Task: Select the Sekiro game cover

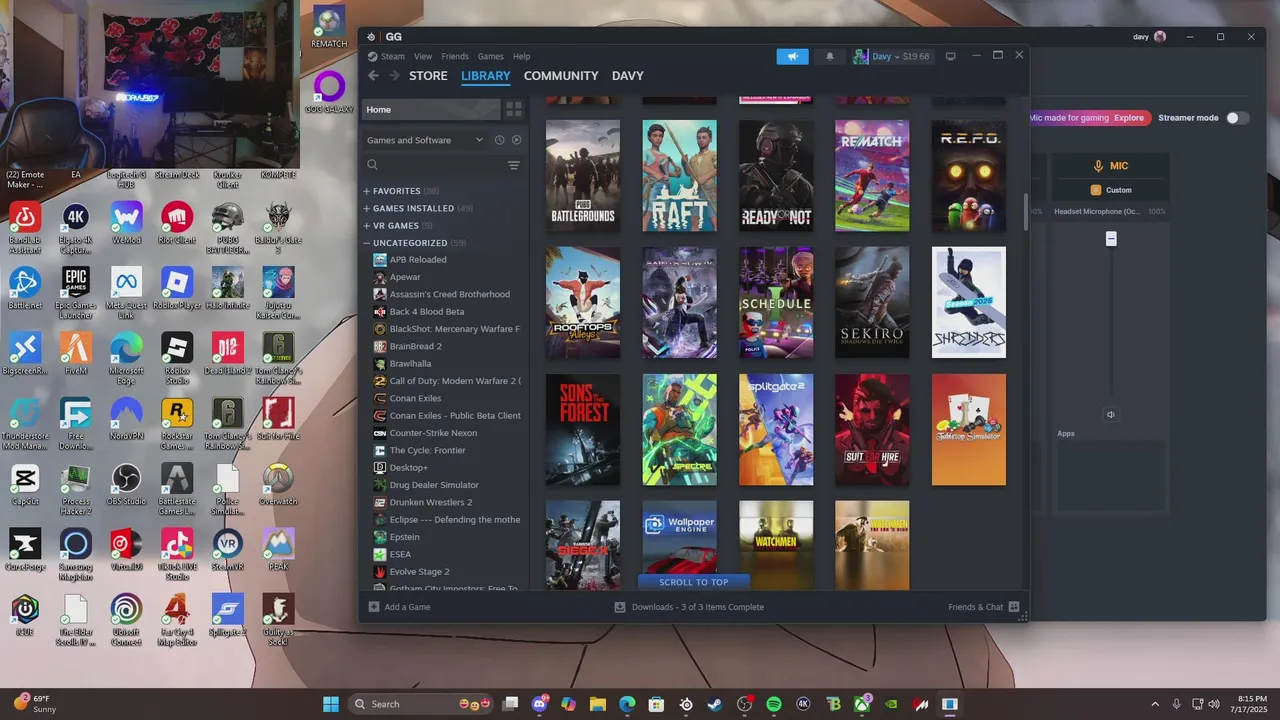Action: (872, 302)
